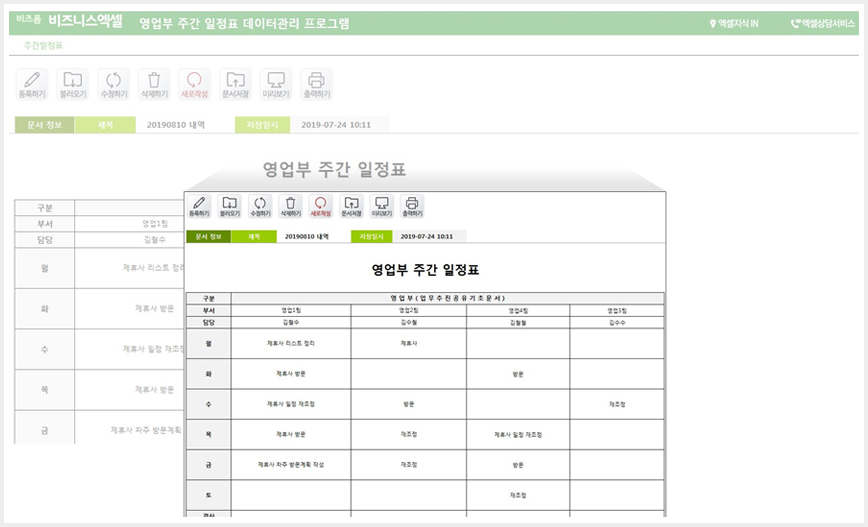Viewport: 868px width, 527px height.
Task: Click the 영업4팀 department cell in front table
Action: (x=518, y=311)
